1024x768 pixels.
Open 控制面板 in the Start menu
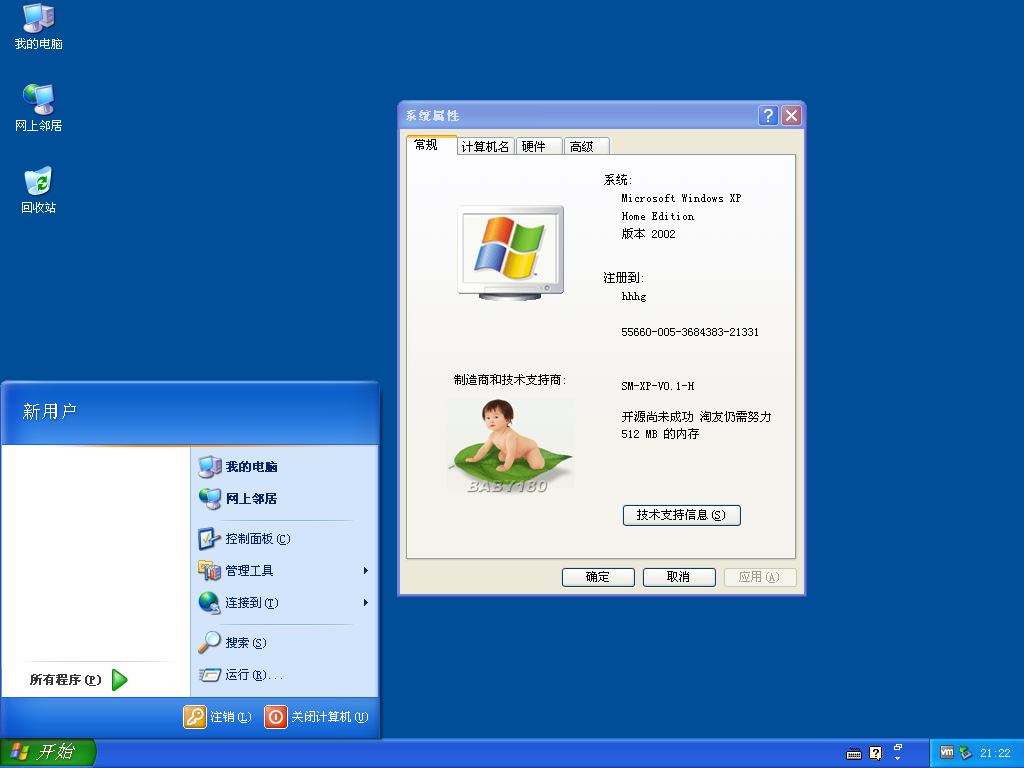pos(284,539)
